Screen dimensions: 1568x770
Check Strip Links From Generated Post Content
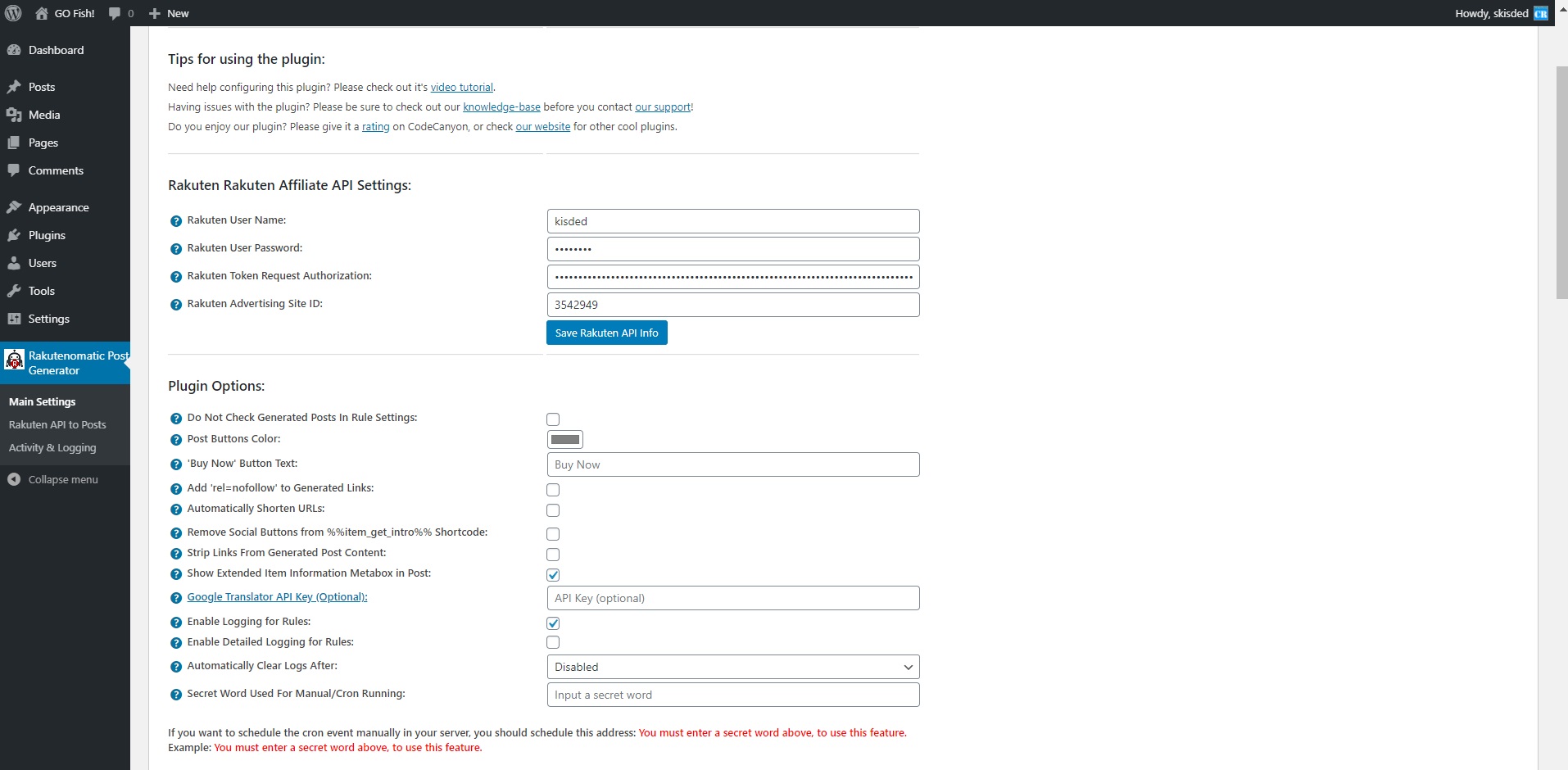point(553,555)
